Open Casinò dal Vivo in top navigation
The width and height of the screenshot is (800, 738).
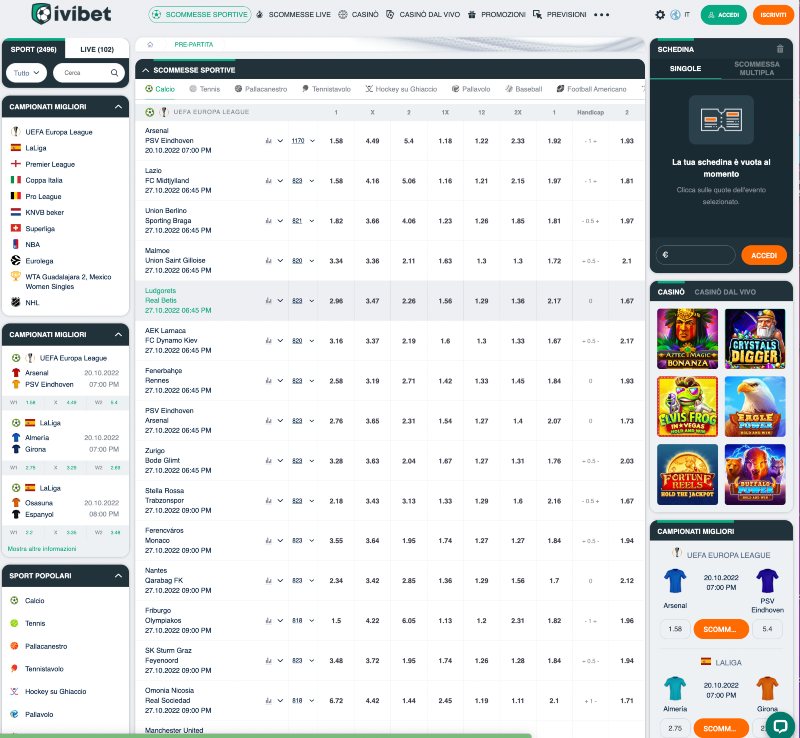(423, 15)
